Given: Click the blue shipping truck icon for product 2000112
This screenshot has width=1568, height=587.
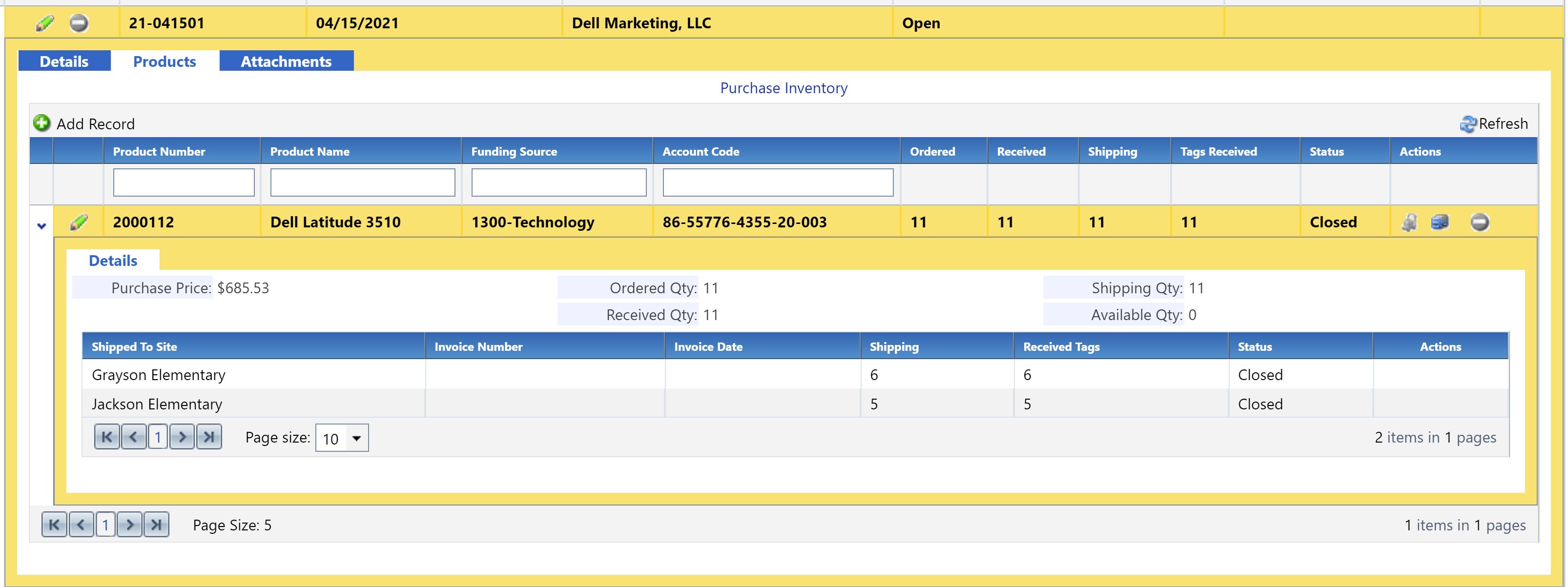Looking at the screenshot, I should pyautogui.click(x=1440, y=222).
